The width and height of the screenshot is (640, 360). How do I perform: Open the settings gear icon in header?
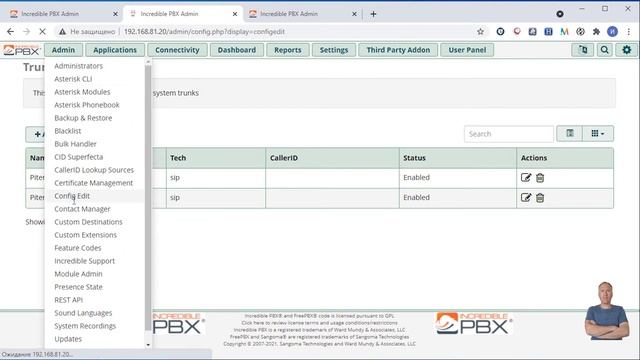point(627,50)
